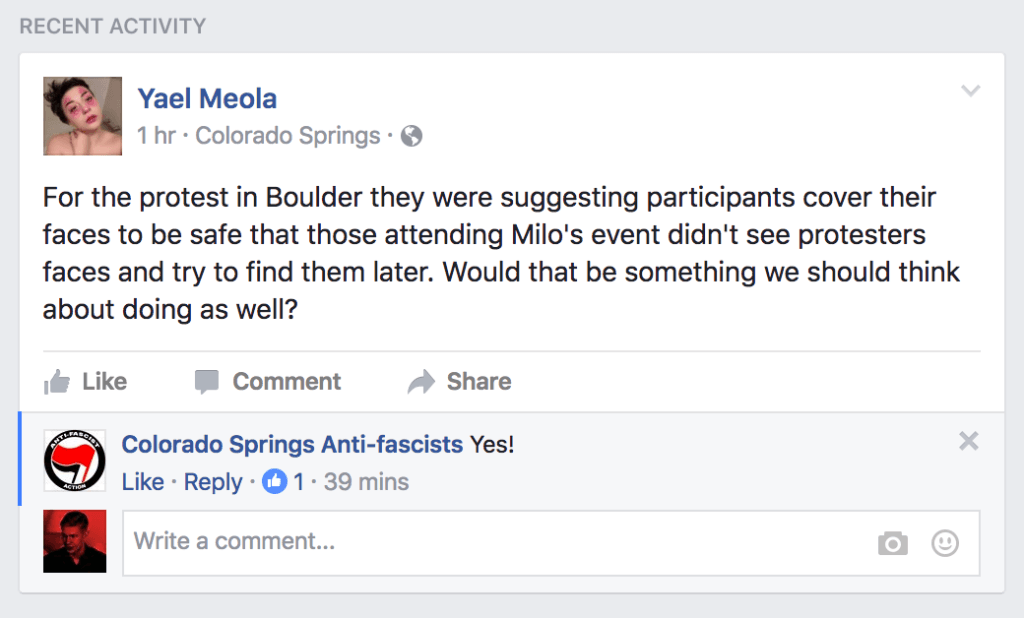Hide the comment using the X button
Screen dimensions: 1024x618
point(969,442)
